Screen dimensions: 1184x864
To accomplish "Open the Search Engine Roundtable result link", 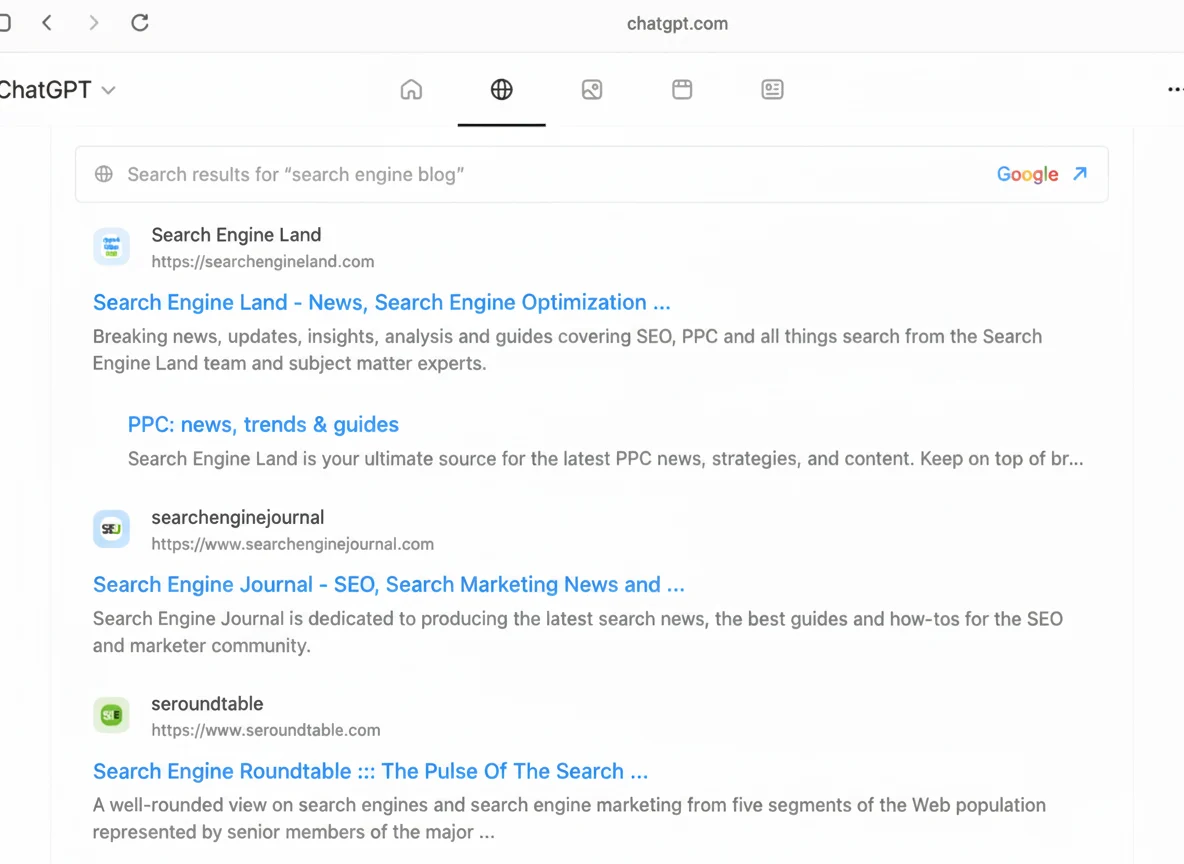I will pos(370,771).
